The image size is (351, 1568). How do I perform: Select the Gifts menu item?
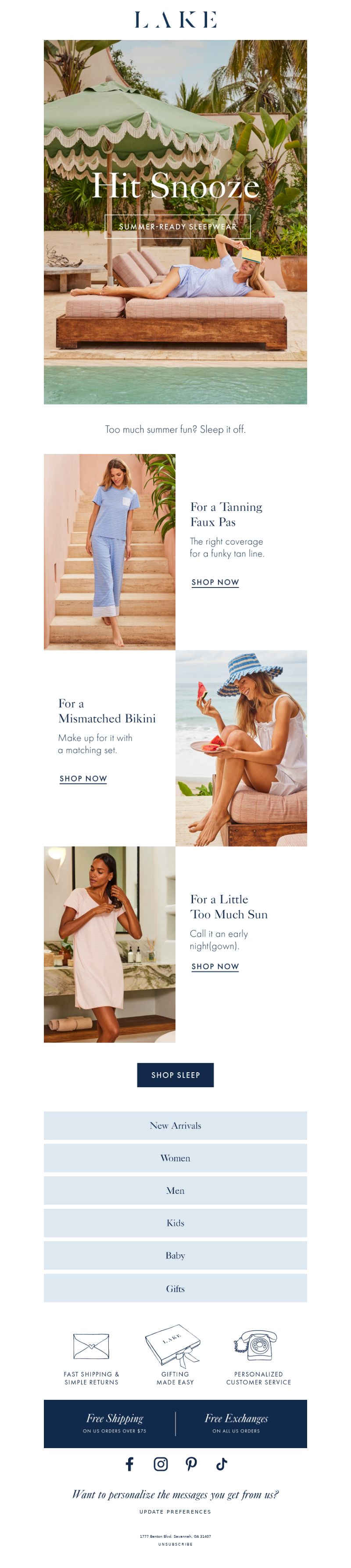coord(175,1288)
